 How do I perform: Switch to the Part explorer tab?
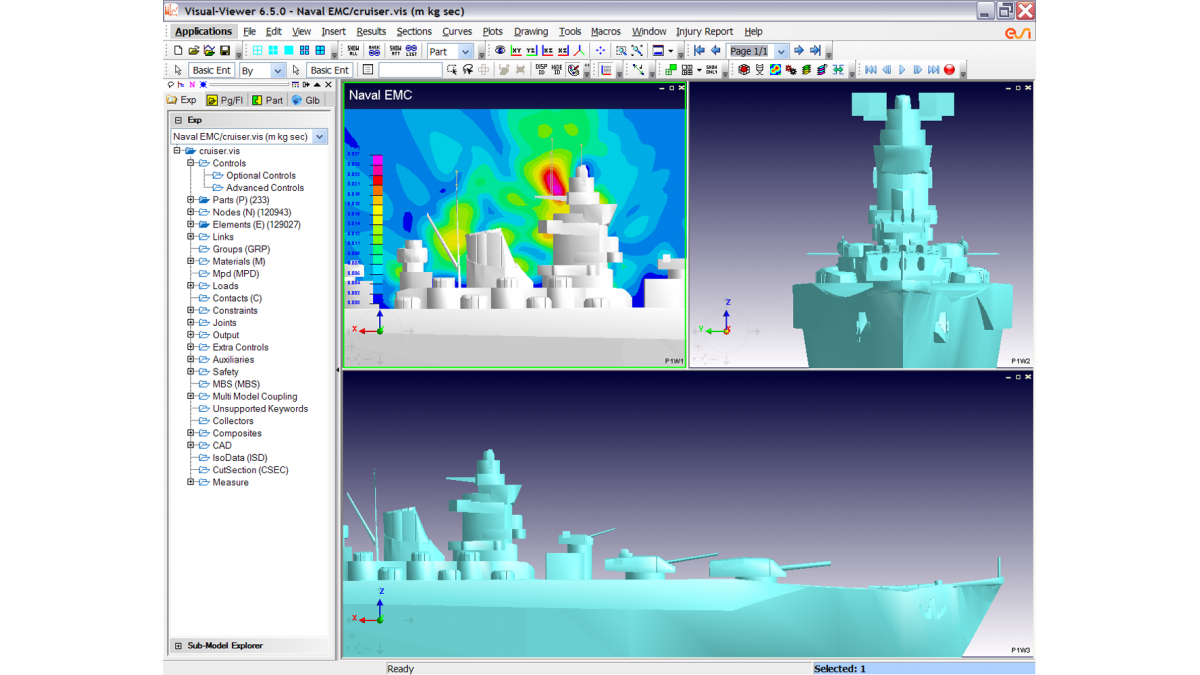[268, 100]
